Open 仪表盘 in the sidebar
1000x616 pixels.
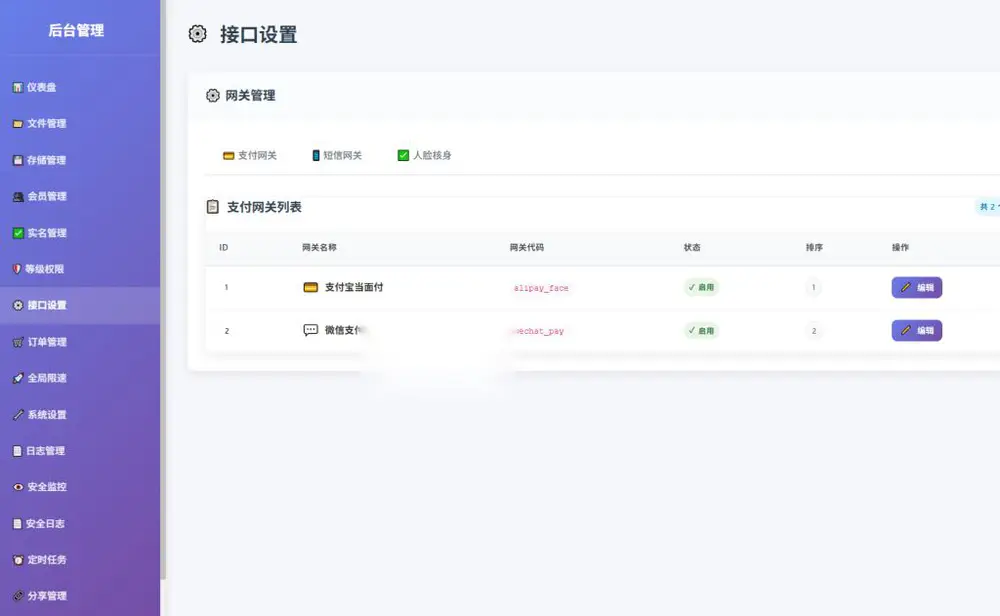(x=80, y=87)
